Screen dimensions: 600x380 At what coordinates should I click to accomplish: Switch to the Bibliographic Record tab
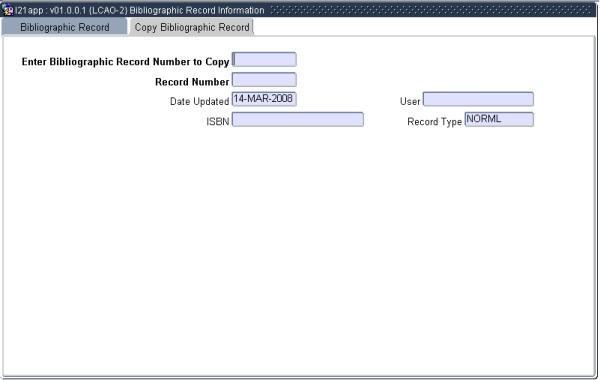pyautogui.click(x=64, y=27)
